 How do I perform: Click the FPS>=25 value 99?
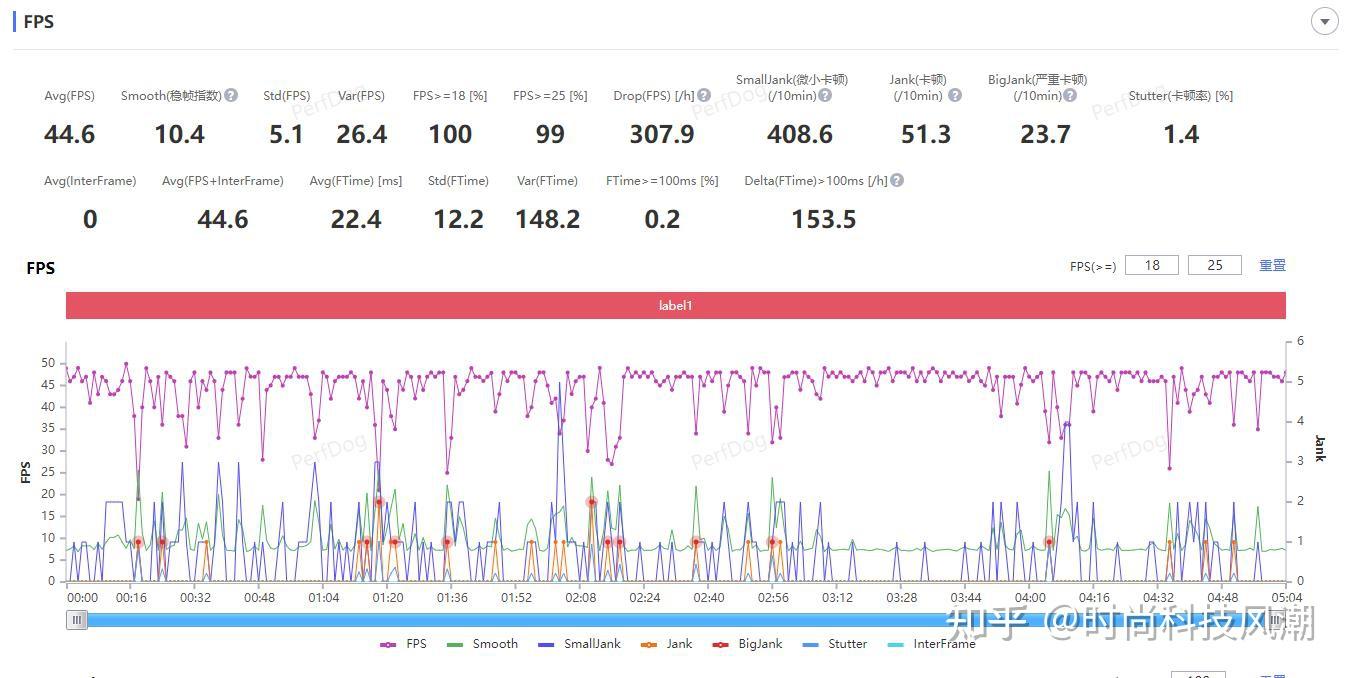[550, 134]
